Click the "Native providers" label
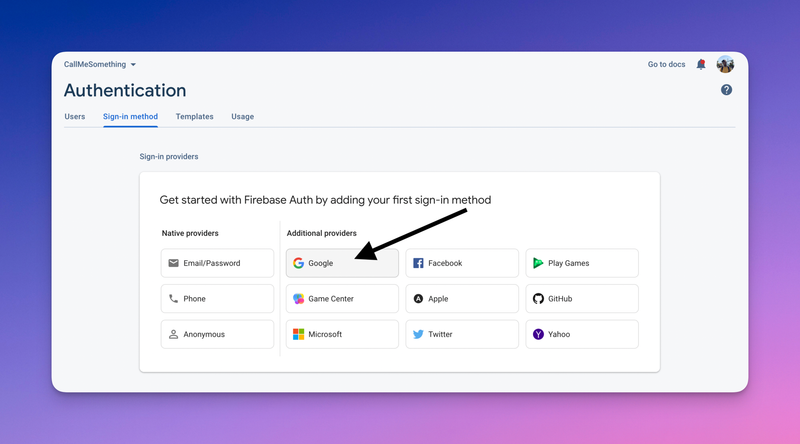This screenshot has height=444, width=800. (x=190, y=233)
